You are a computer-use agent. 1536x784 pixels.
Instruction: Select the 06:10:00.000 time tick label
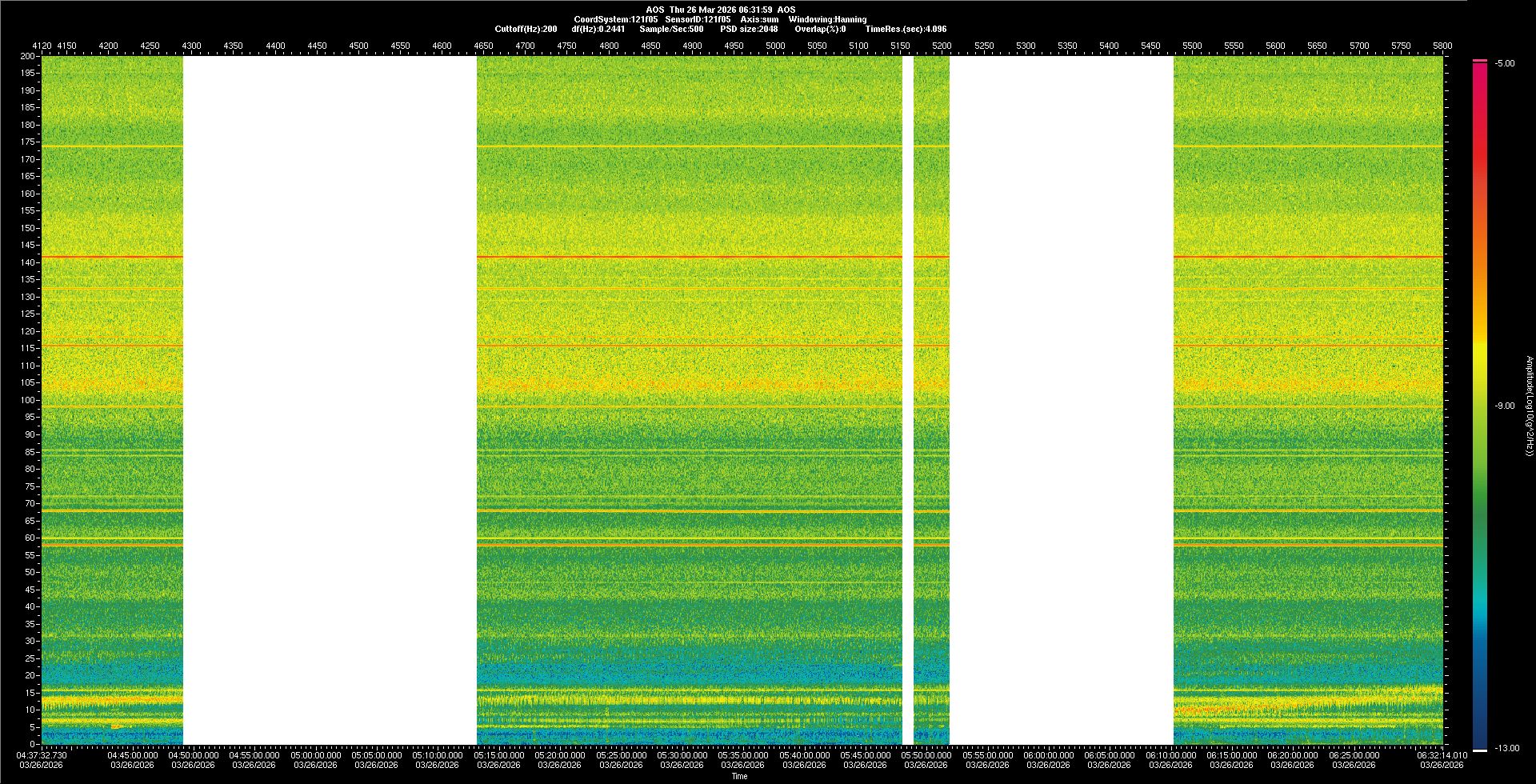tap(1170, 755)
